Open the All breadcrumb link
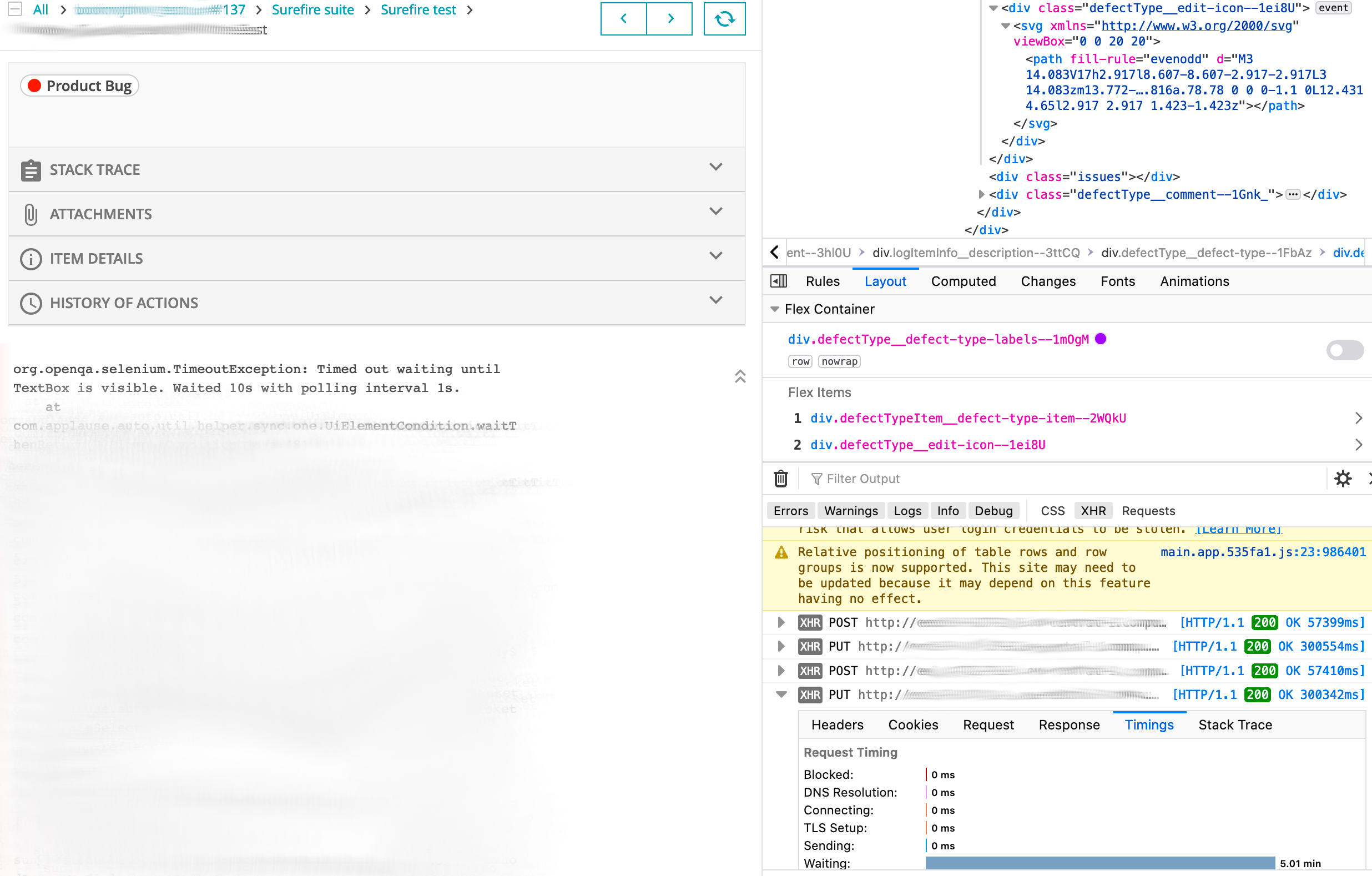 pos(41,9)
